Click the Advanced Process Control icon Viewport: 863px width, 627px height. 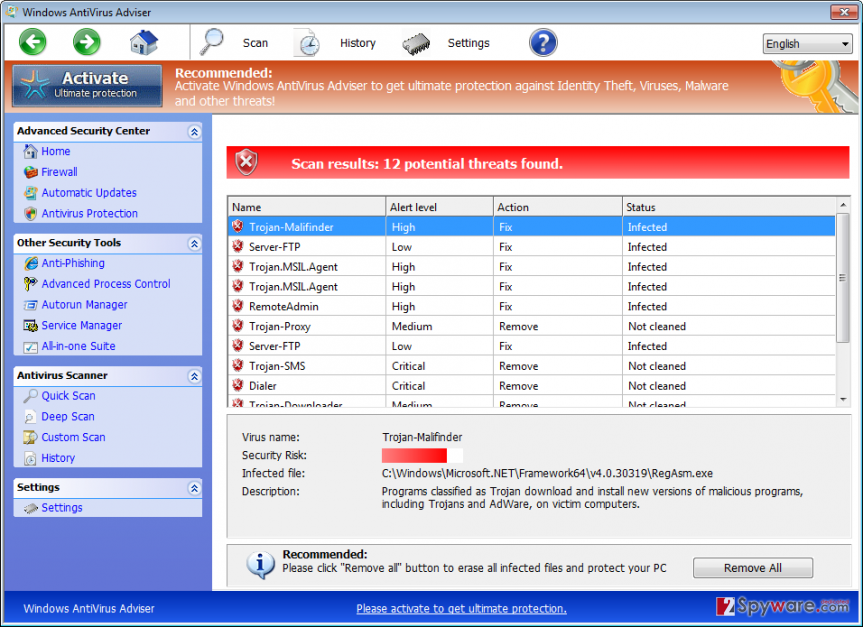[x=30, y=284]
